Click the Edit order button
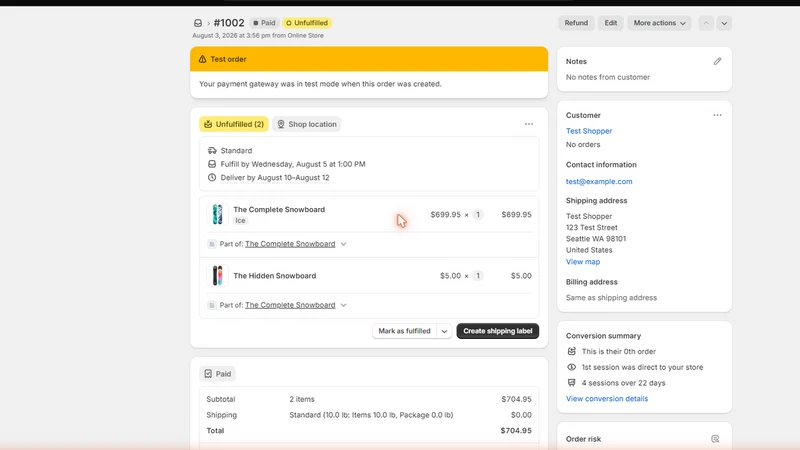The image size is (800, 450). pyautogui.click(x=611, y=23)
